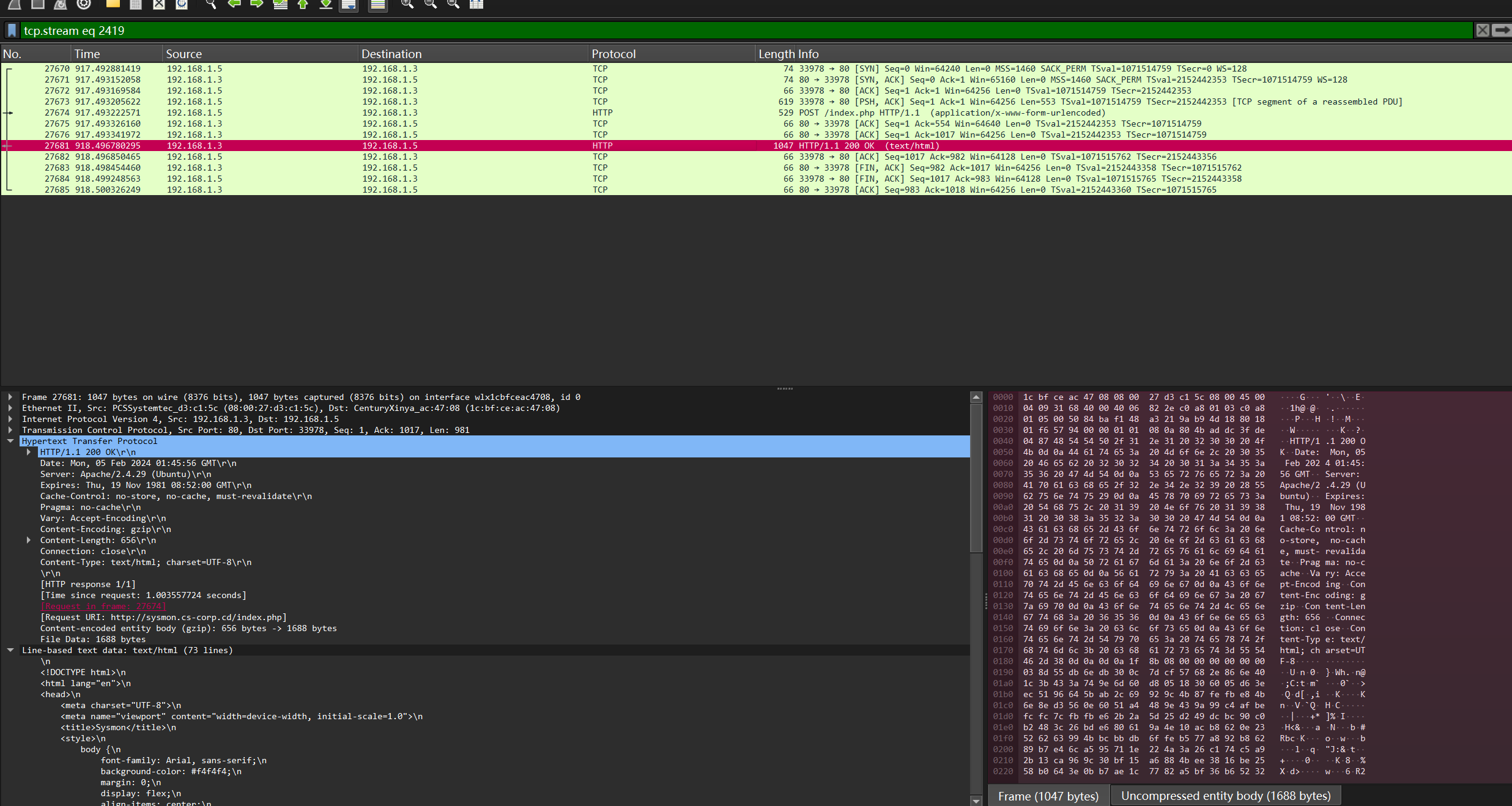The height and width of the screenshot is (806, 1512).
Task: Stop the running capture
Action: 37,4
